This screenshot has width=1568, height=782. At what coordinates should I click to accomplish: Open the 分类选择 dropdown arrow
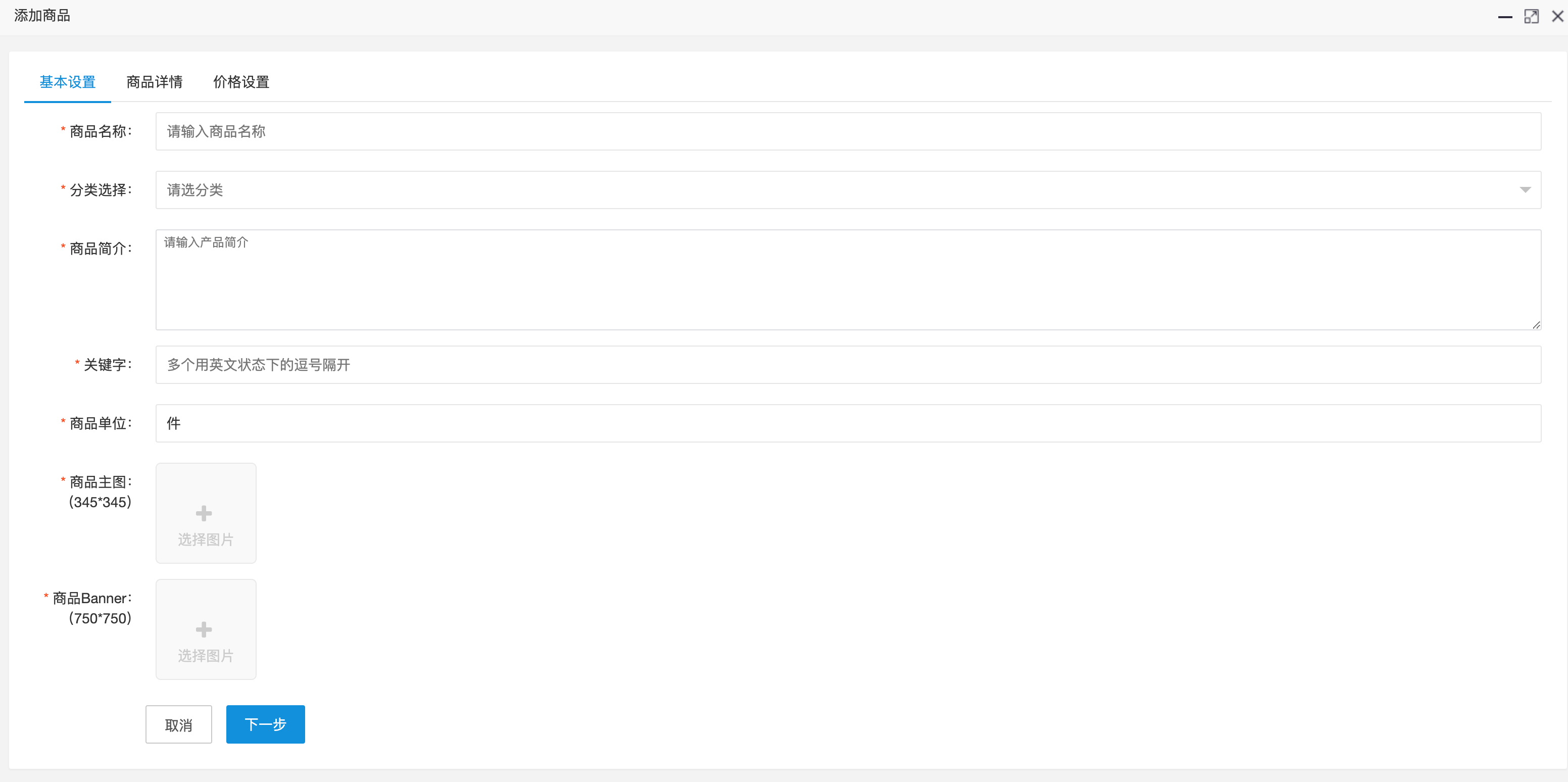click(1525, 190)
